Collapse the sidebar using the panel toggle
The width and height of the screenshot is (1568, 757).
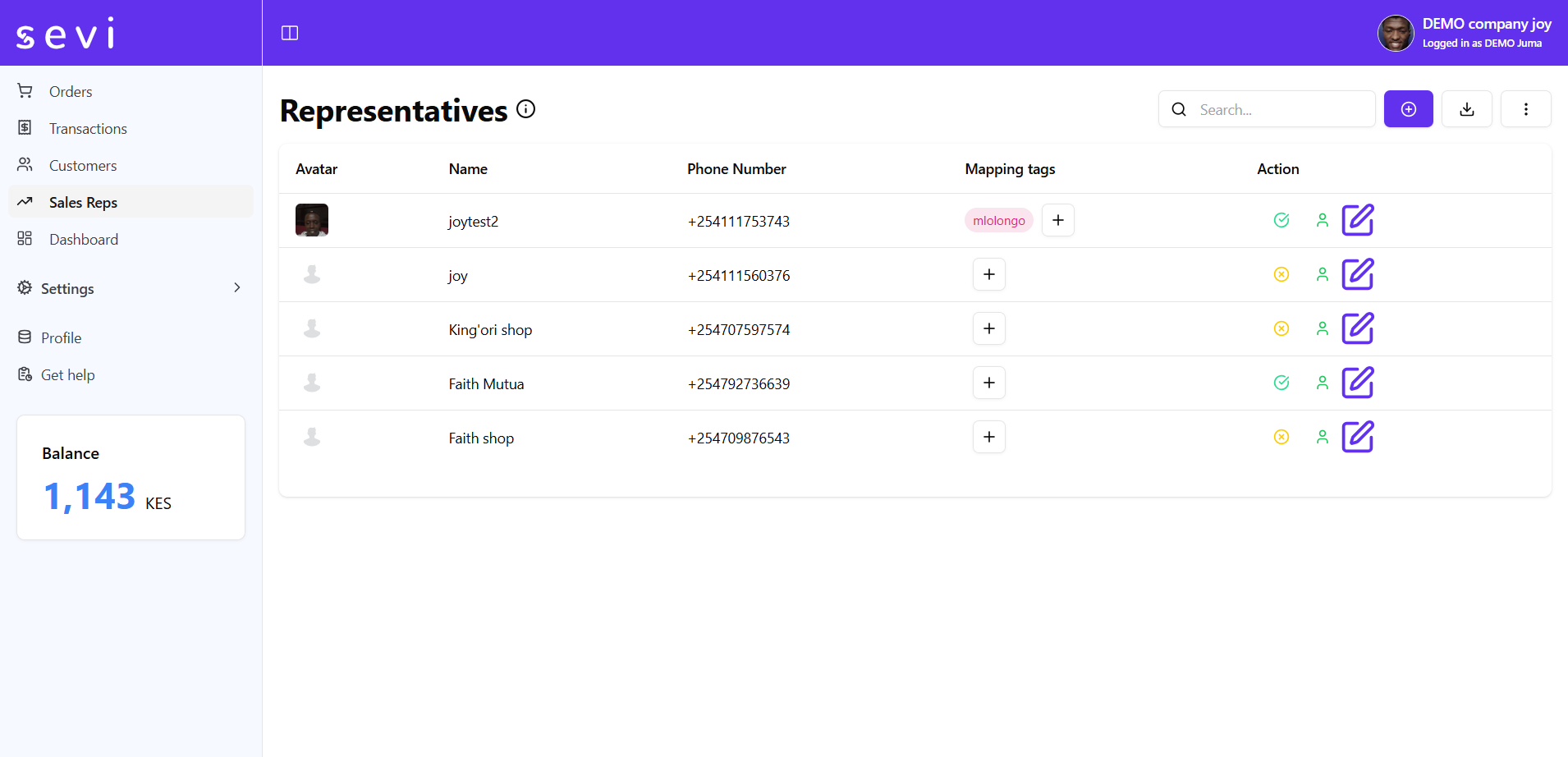290,33
